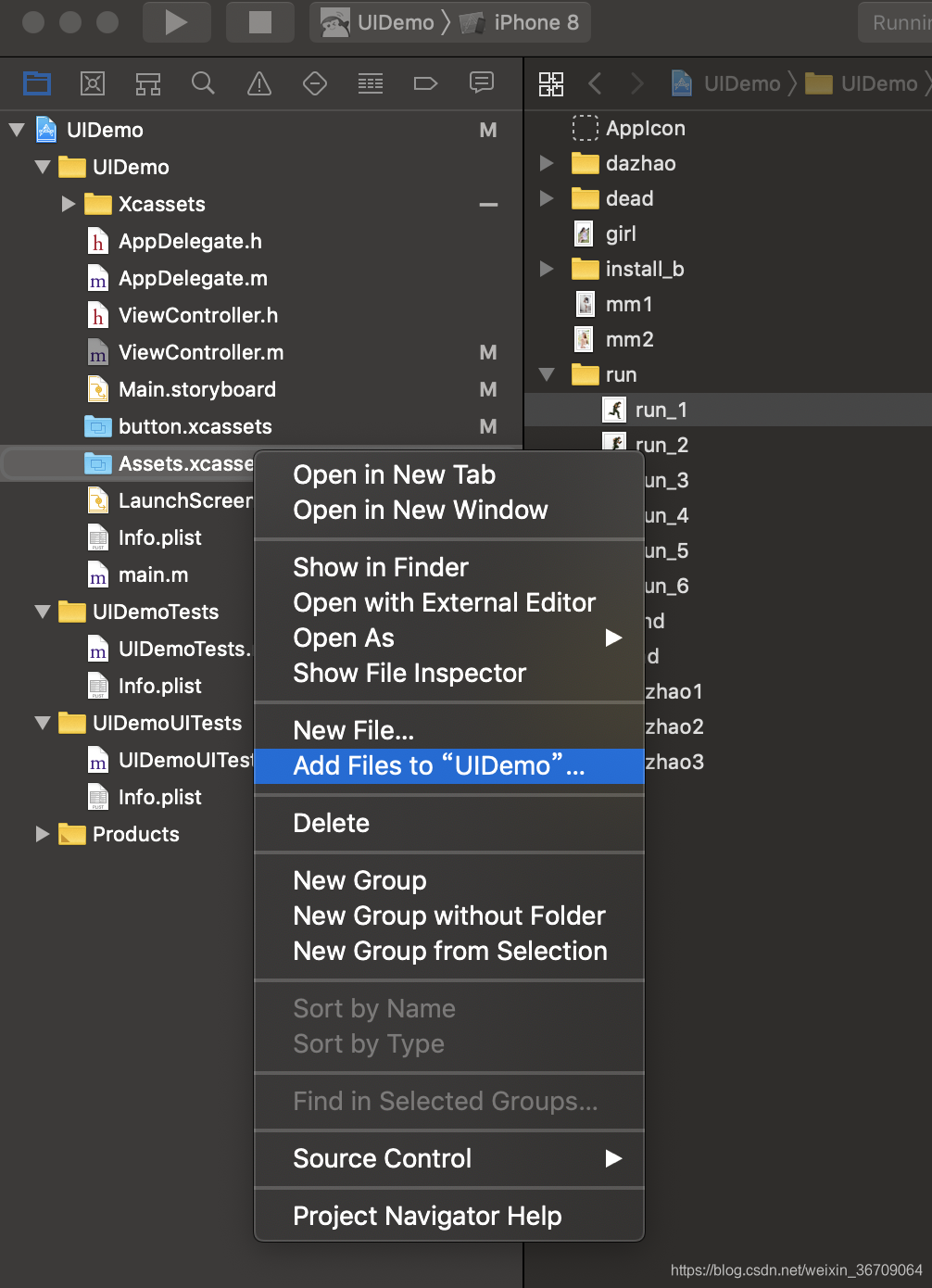Choose New Group without Folder
Screen dimensions: 932x1288
pyautogui.click(x=449, y=915)
